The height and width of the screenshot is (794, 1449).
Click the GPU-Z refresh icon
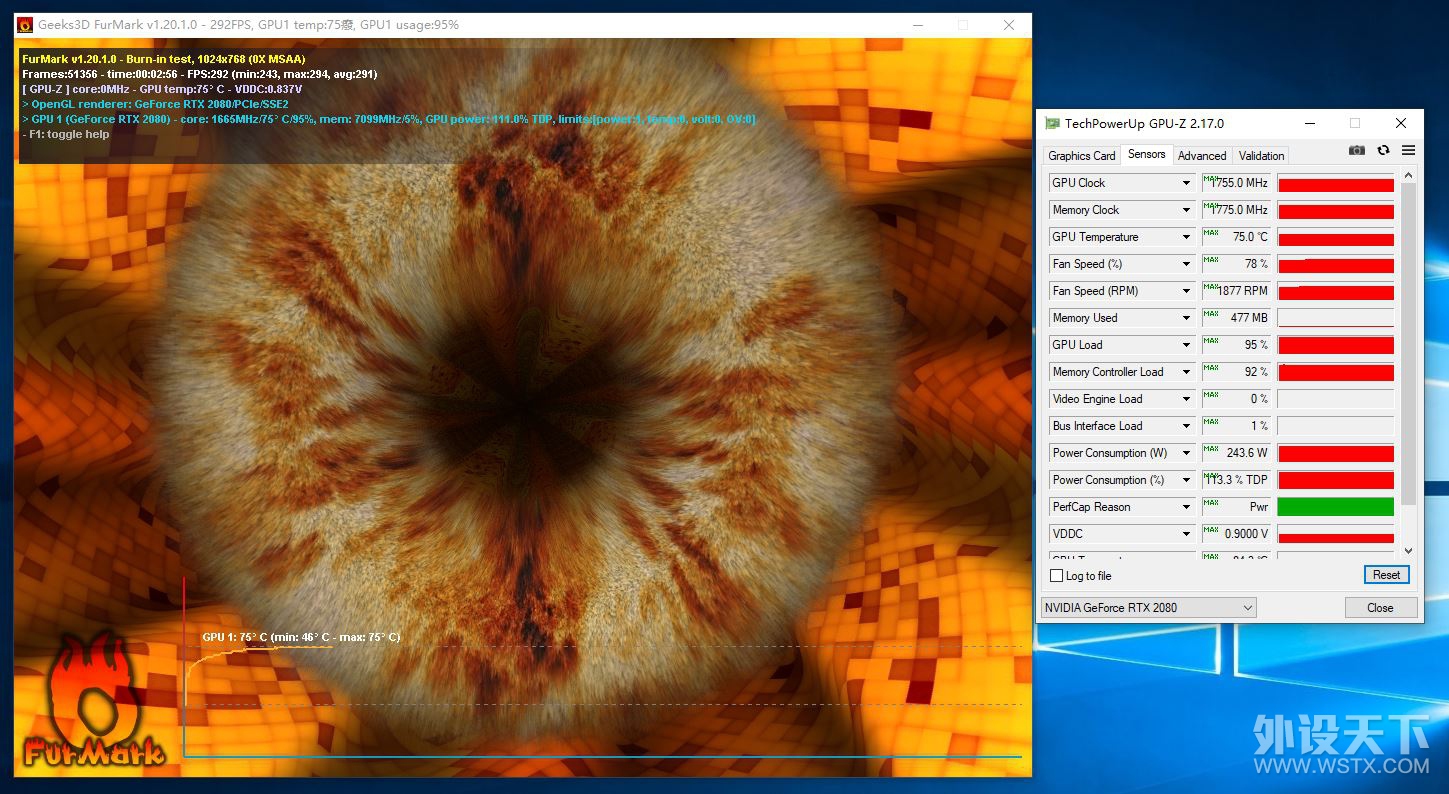click(1383, 151)
